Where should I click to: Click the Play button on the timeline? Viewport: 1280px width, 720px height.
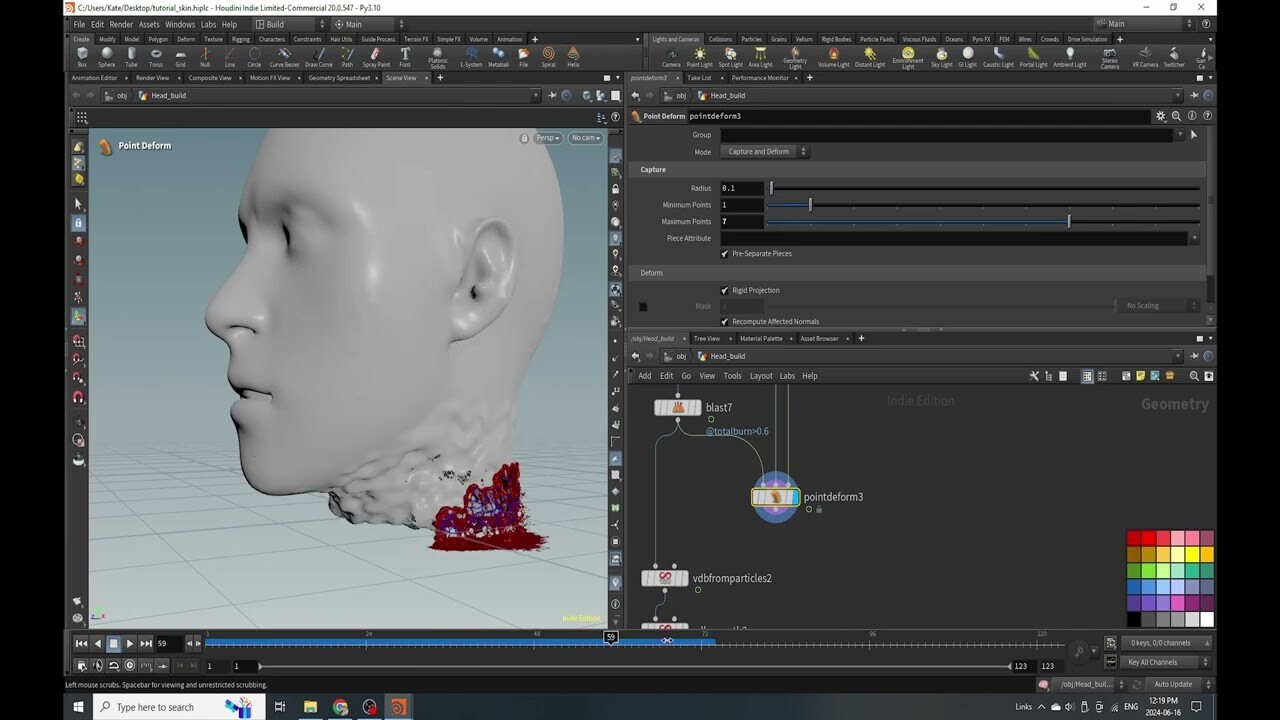(129, 643)
